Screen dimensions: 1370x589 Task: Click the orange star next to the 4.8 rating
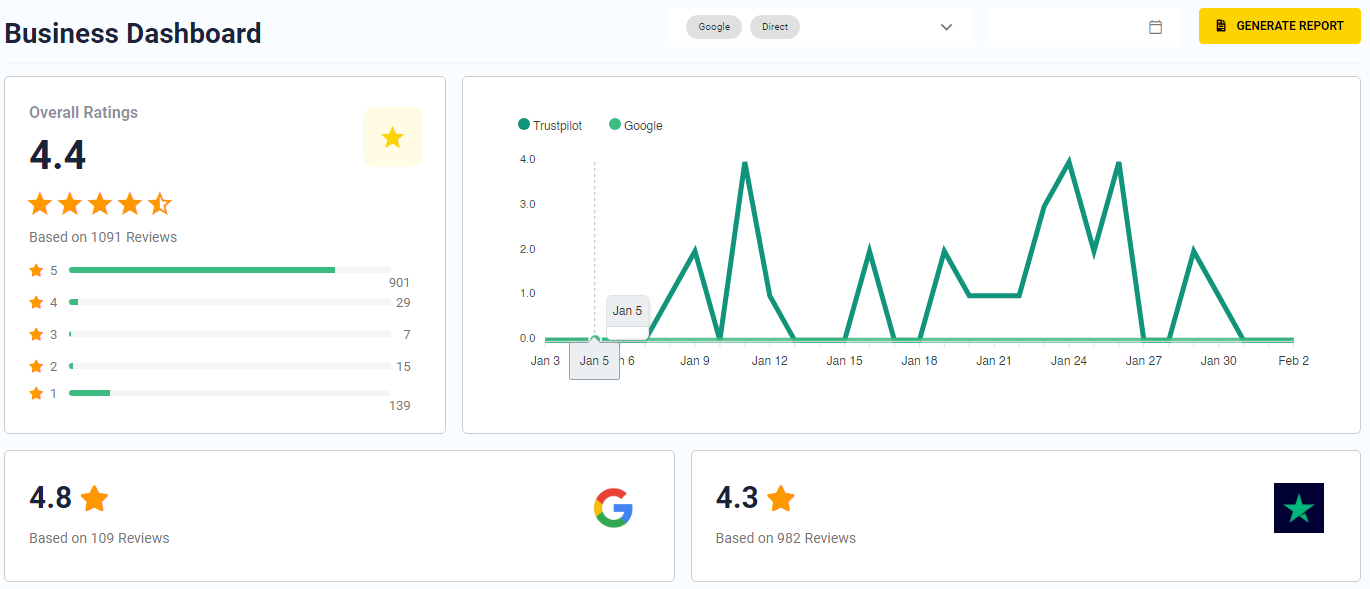(95, 497)
